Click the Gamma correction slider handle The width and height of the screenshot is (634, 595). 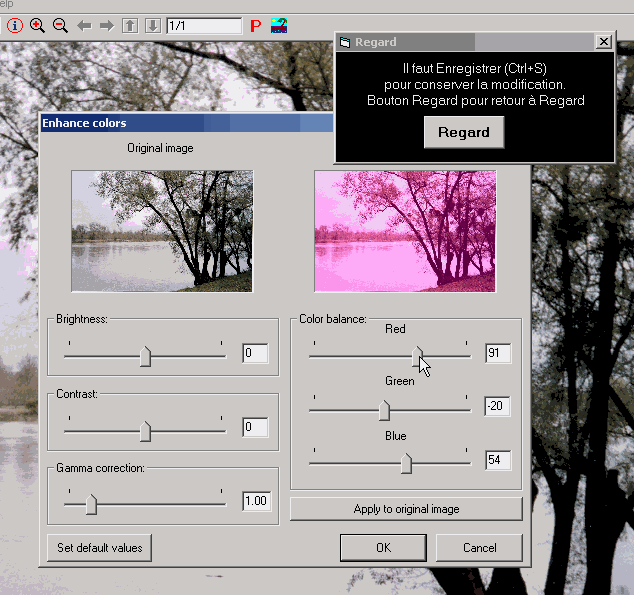tap(91, 504)
